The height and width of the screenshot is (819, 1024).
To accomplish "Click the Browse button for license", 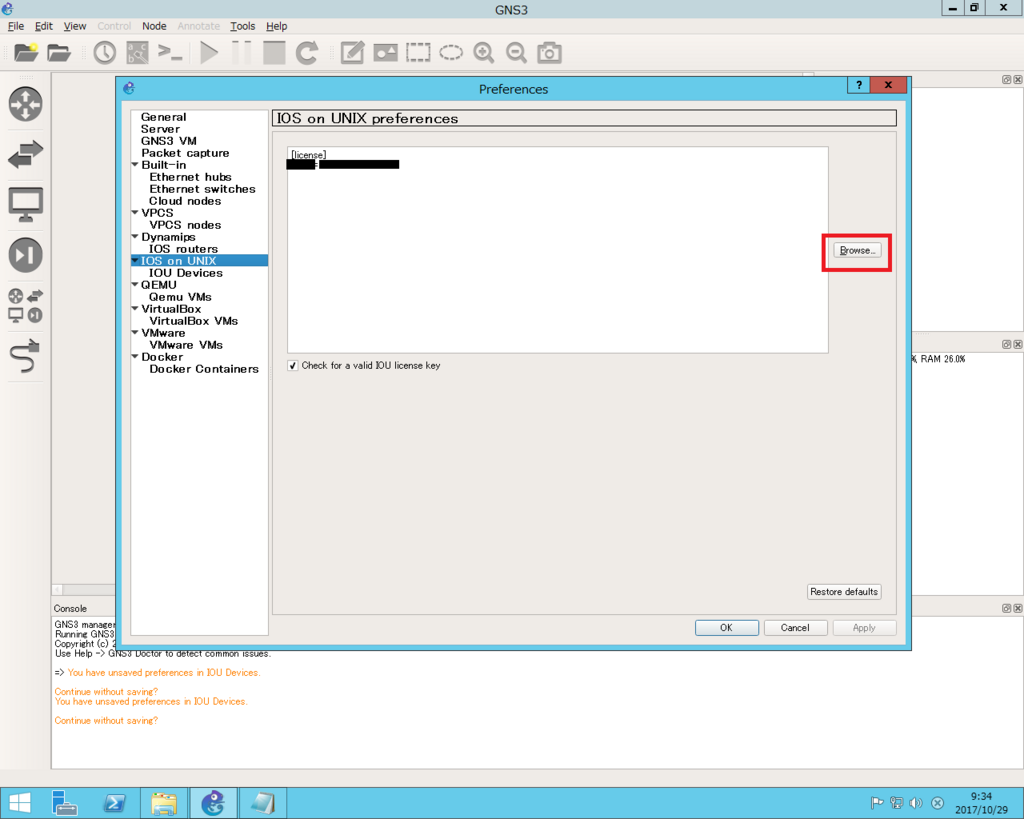I will click(857, 251).
